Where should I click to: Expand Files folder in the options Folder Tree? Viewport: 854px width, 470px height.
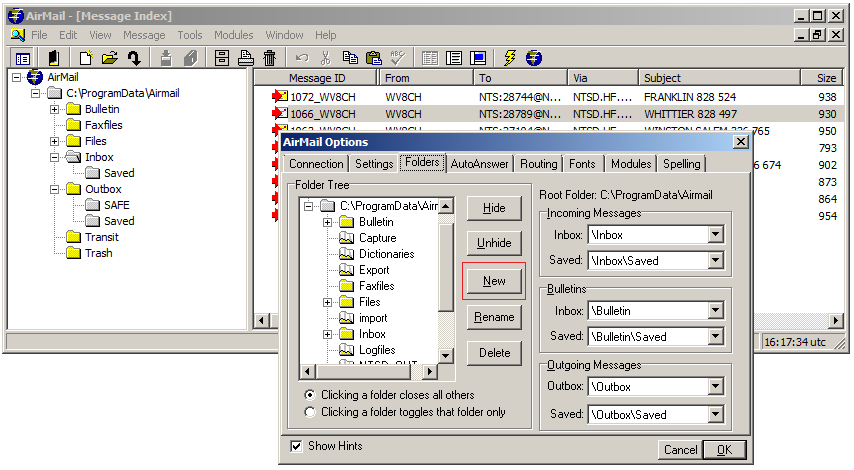pyautogui.click(x=327, y=302)
